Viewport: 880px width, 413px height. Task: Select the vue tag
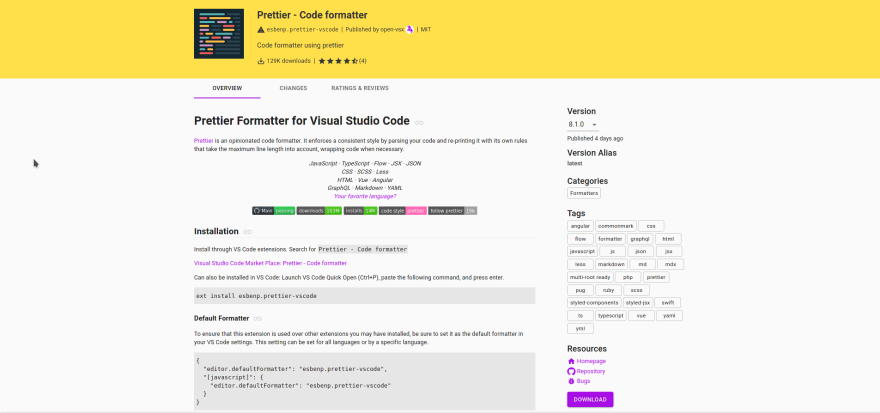click(x=641, y=316)
